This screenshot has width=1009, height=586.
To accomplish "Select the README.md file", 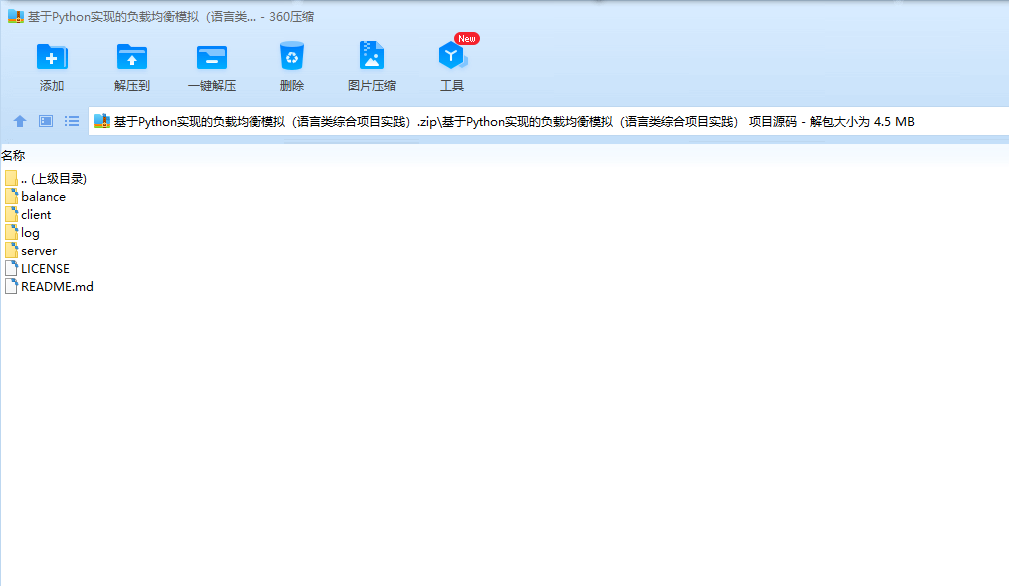I will point(49,286).
